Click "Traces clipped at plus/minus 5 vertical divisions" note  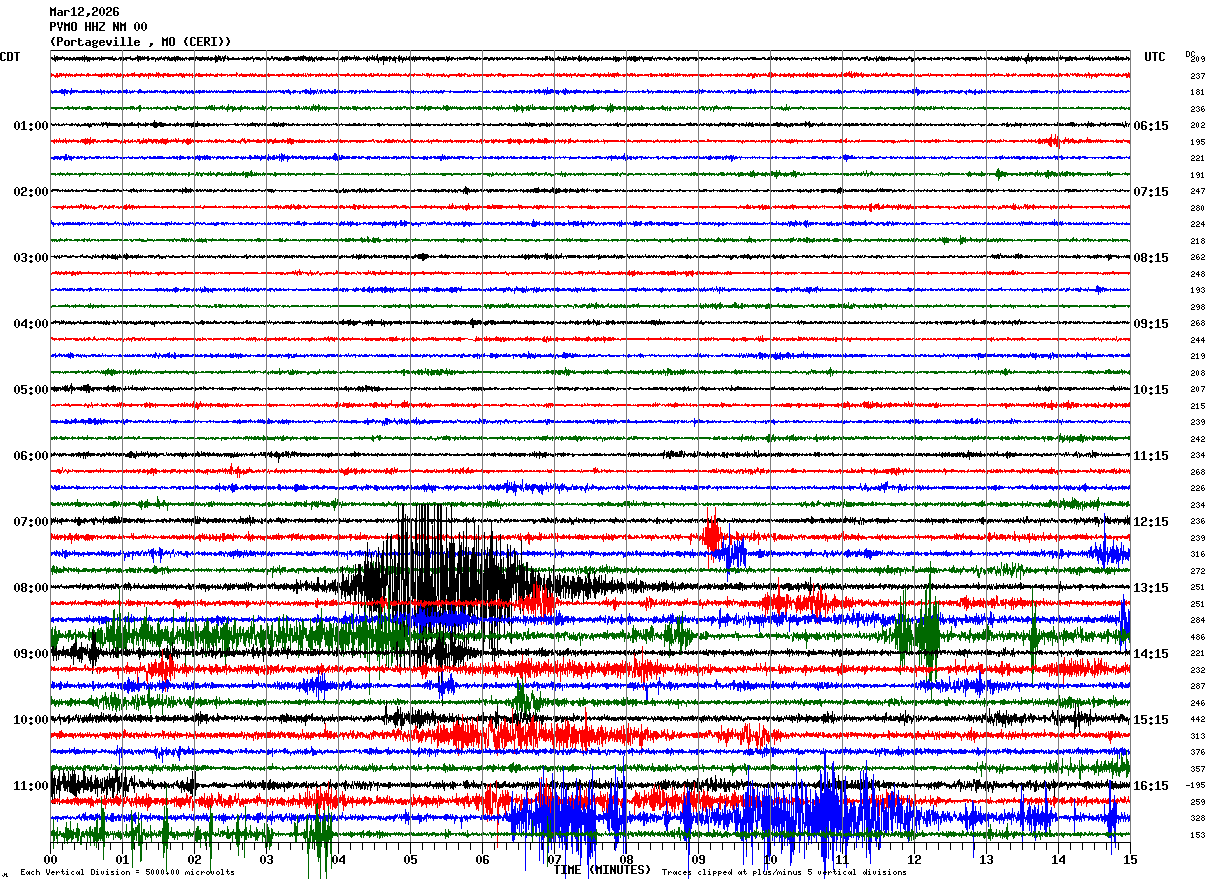(x=784, y=873)
